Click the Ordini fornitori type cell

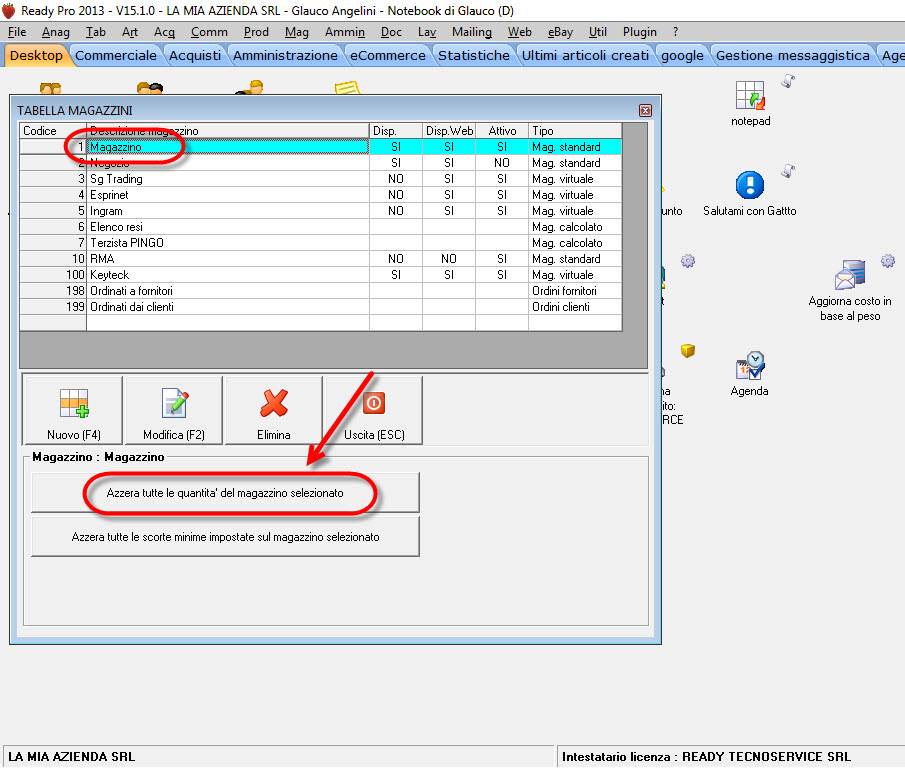coord(575,291)
